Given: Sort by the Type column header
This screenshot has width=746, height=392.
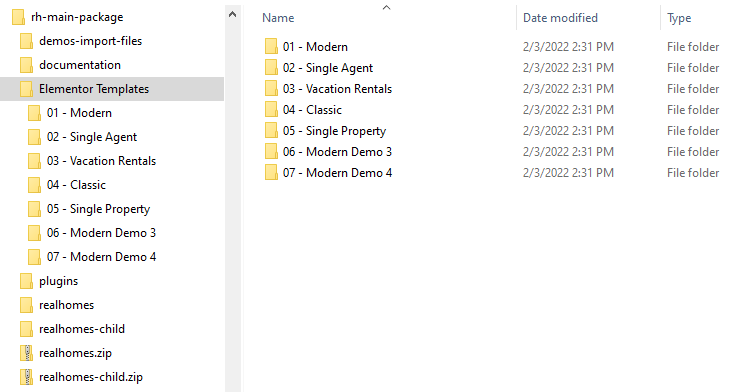Looking at the screenshot, I should tap(679, 18).
